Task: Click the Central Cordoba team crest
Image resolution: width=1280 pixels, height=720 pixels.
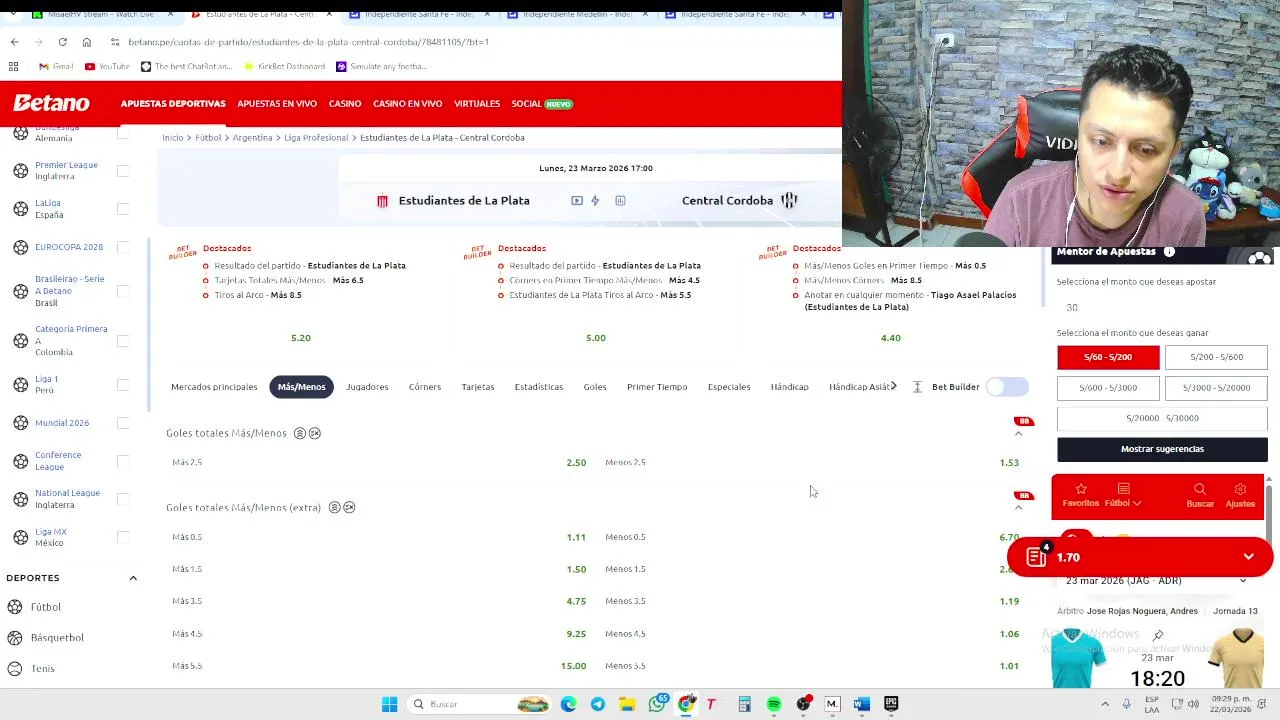Action: click(789, 201)
